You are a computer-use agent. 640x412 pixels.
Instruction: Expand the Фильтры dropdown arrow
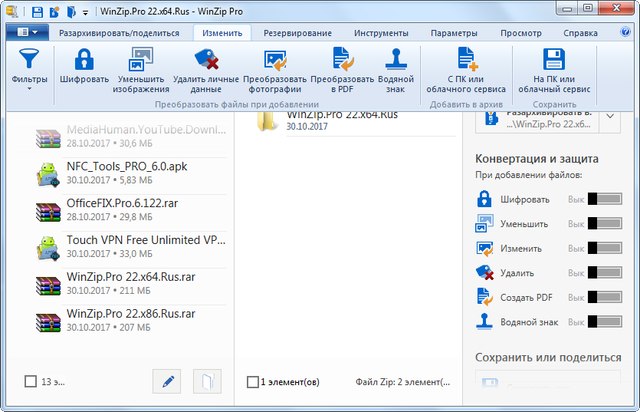pyautogui.click(x=29, y=89)
